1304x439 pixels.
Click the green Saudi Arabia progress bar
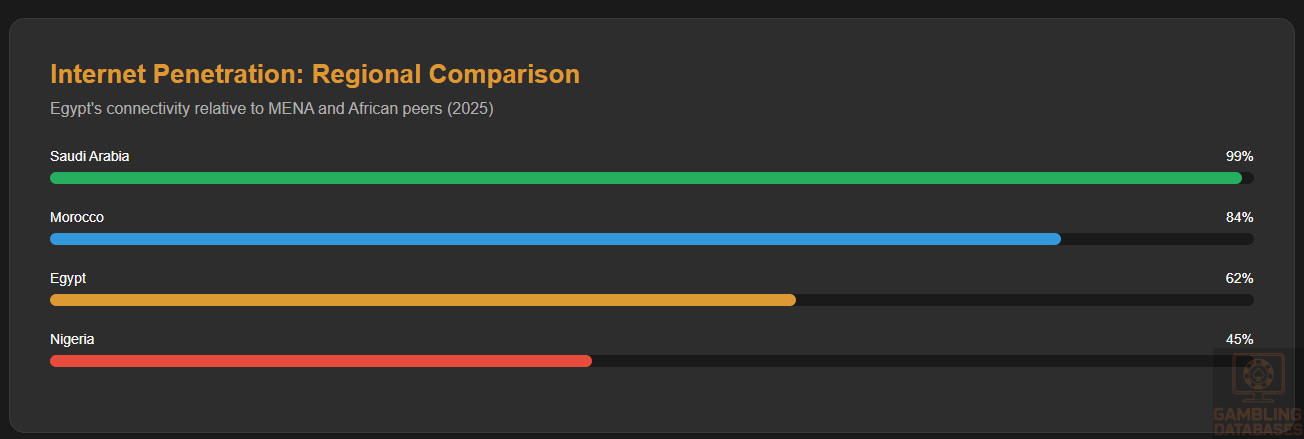(645, 178)
